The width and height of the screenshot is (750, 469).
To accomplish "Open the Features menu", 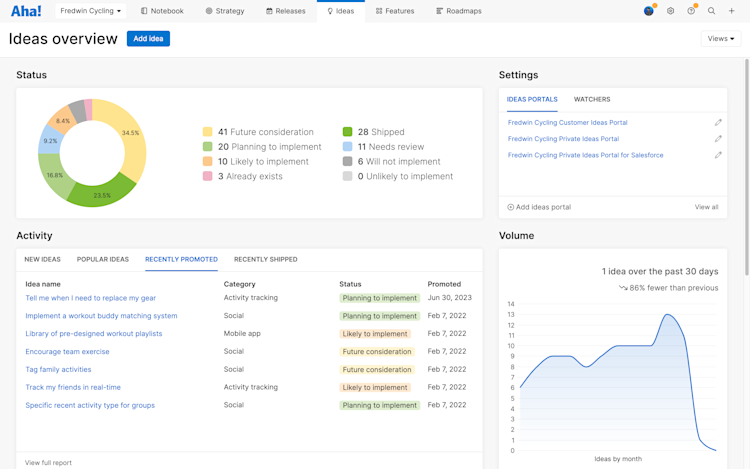I will 395,11.
